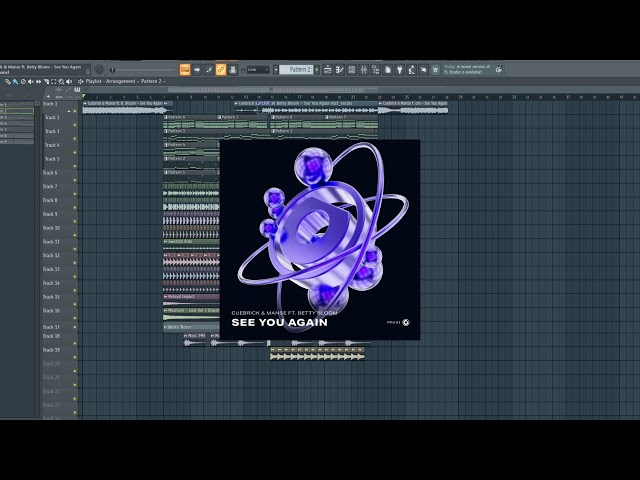Mute Track 2 using its green light
The image size is (640, 480).
pos(75,125)
